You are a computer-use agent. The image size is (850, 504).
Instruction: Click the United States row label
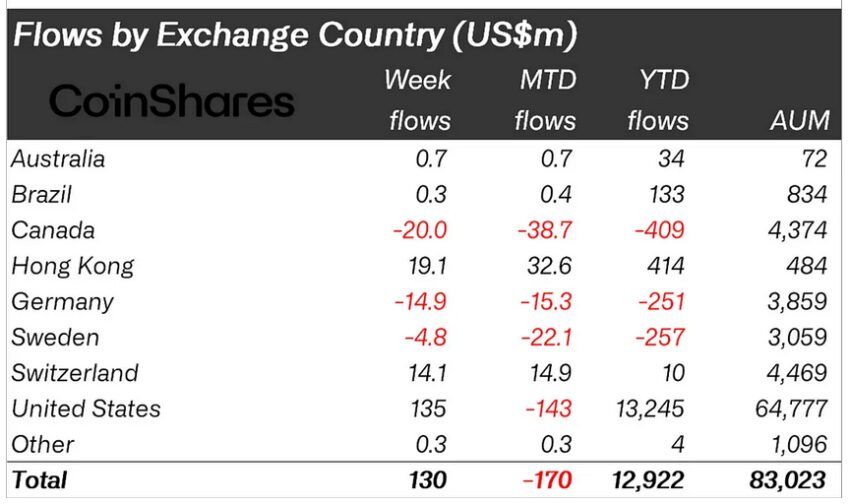coord(85,408)
